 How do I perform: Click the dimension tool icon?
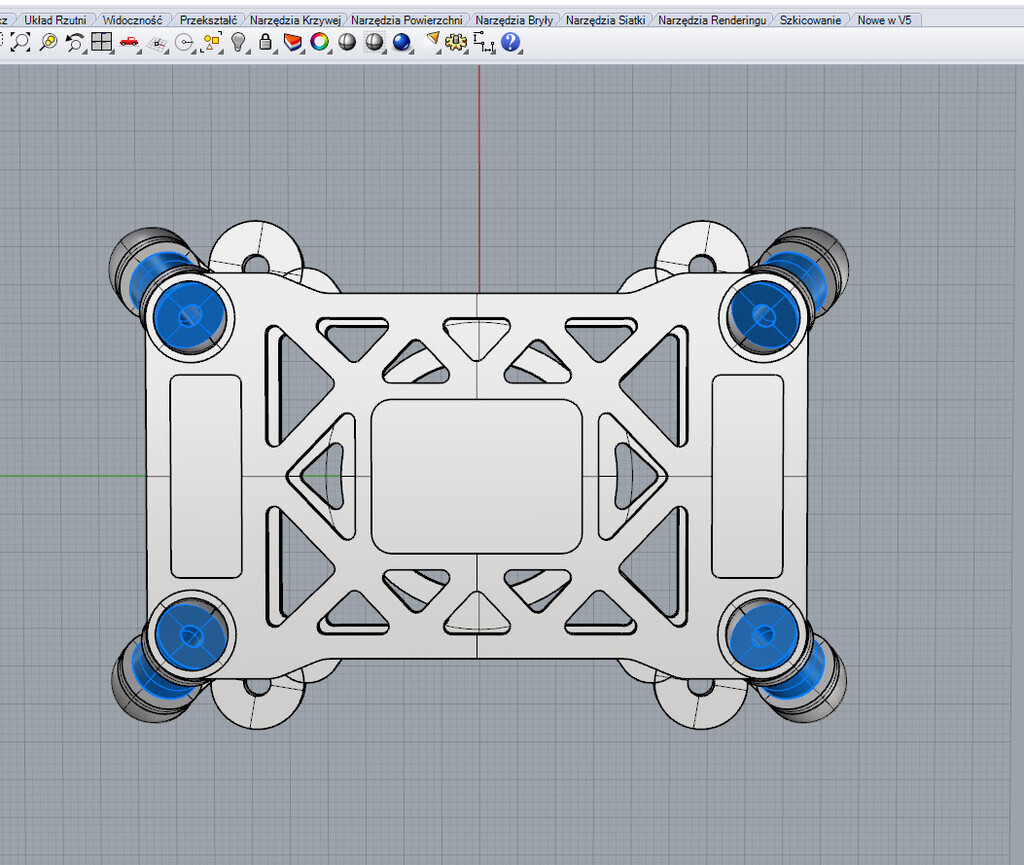point(485,42)
